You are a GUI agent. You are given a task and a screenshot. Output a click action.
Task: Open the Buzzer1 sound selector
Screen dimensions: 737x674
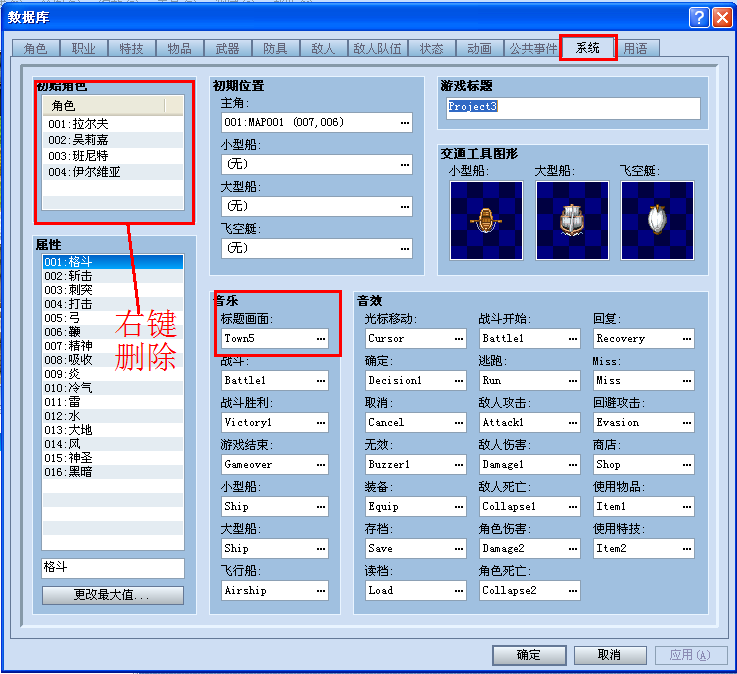click(416, 464)
